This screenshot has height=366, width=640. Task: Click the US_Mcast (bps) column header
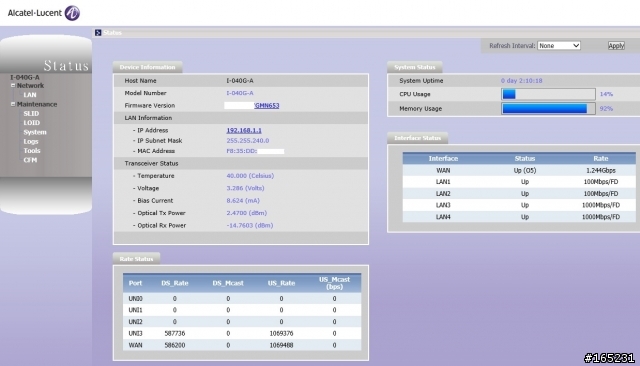(x=334, y=283)
